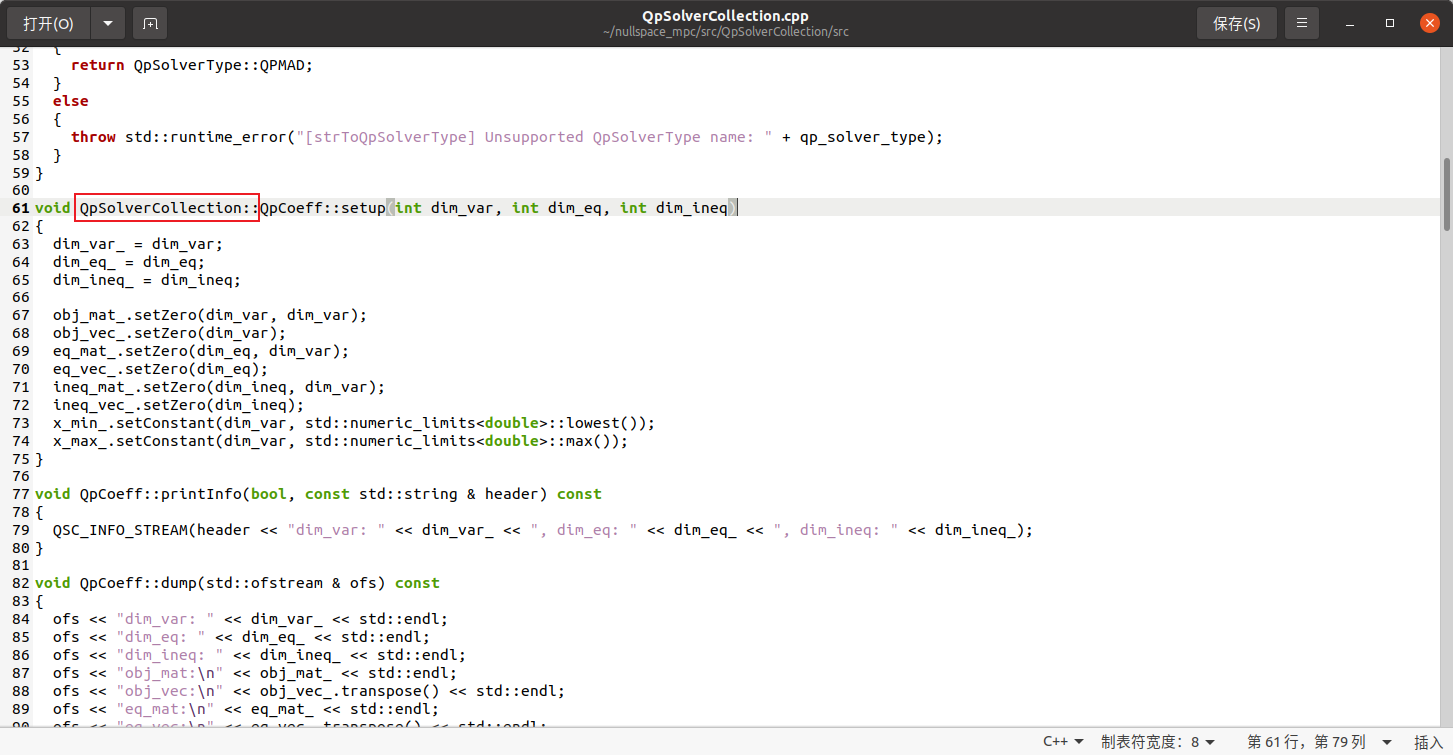Click 'QSC_INFO_STREAM' on line 79
Viewport: 1453px width, 755px height.
120,530
